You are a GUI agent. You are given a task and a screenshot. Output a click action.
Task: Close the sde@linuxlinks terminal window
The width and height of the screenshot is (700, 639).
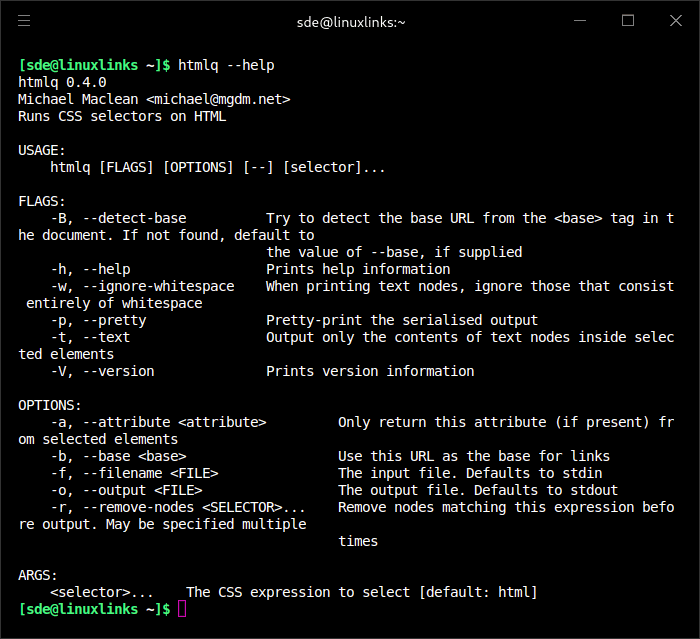(676, 21)
